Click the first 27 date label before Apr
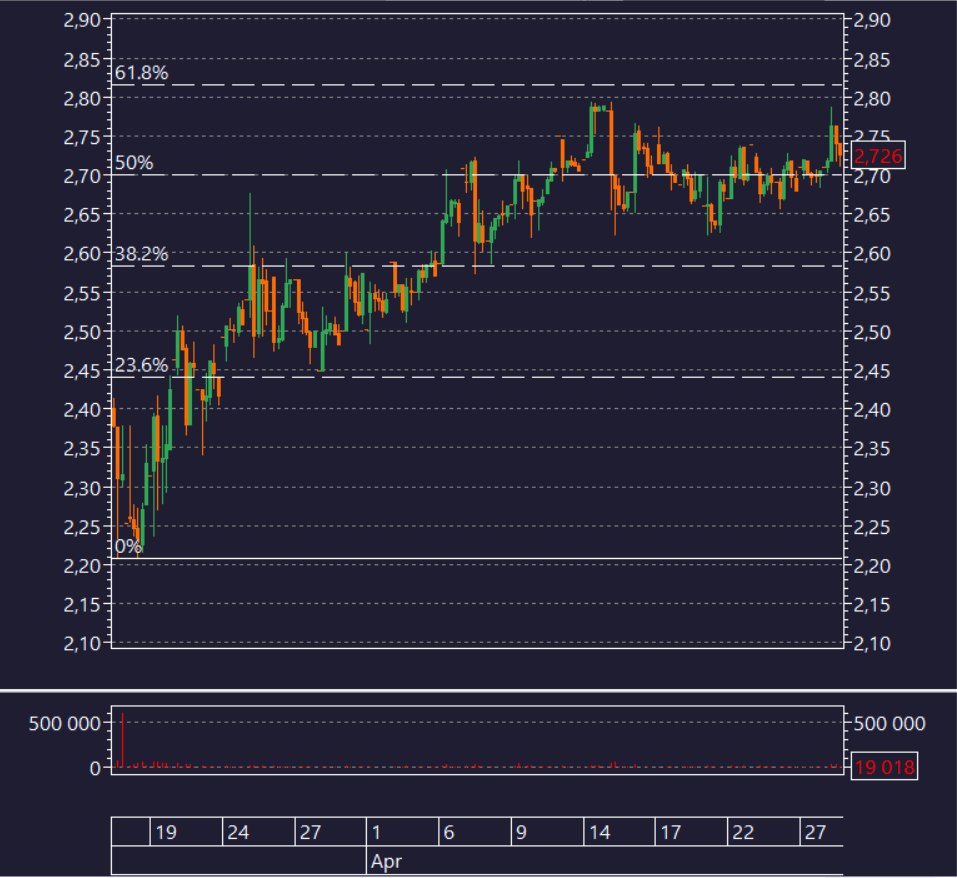 [x=310, y=832]
